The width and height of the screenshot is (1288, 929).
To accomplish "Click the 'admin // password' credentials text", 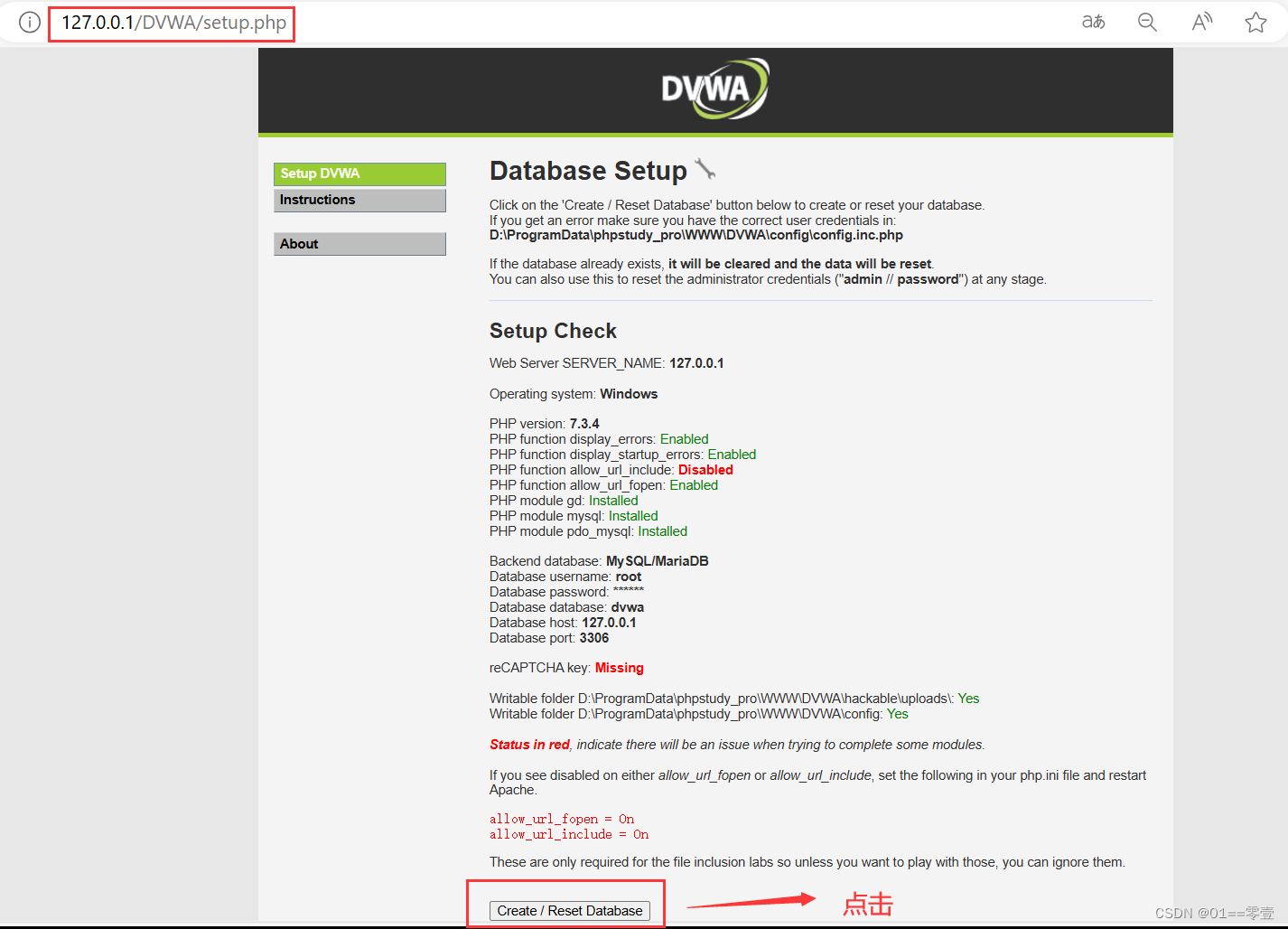I will tap(901, 279).
